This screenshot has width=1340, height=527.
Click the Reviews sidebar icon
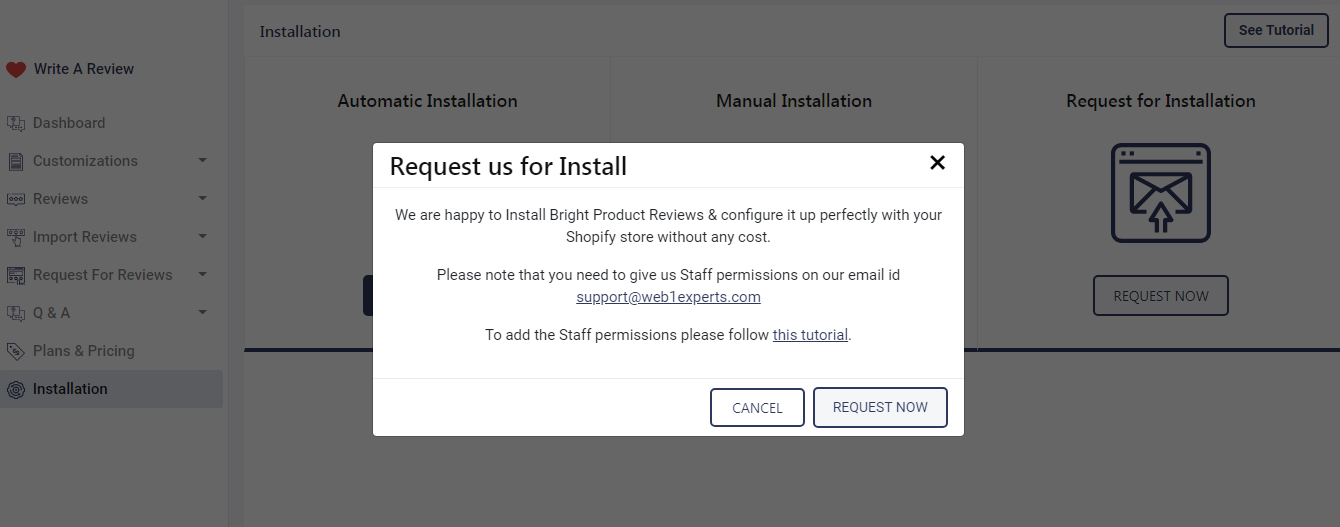15,199
